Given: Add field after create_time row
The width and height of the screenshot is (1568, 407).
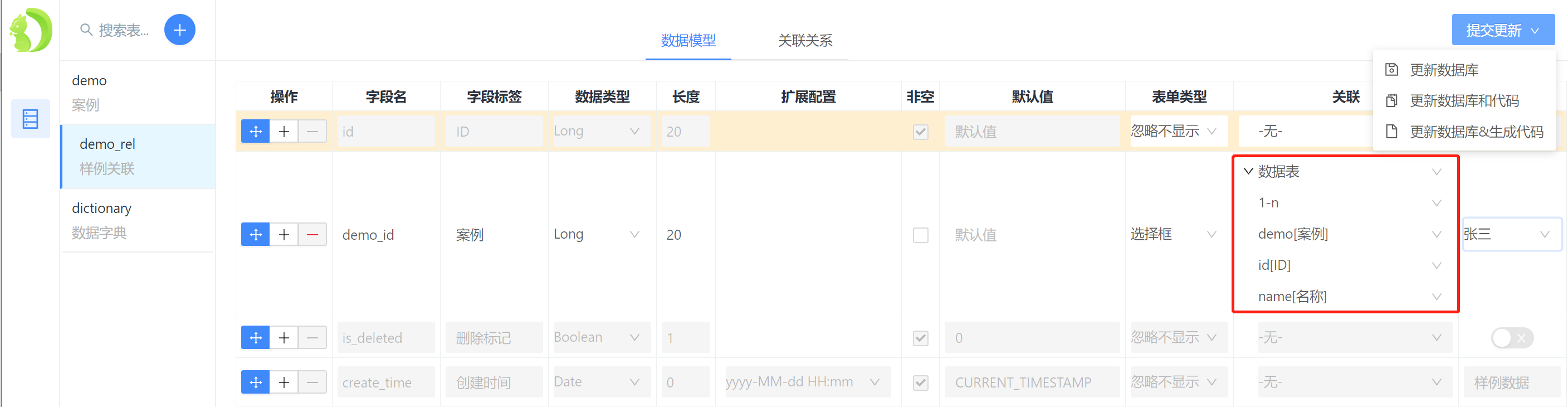Looking at the screenshot, I should click(284, 382).
